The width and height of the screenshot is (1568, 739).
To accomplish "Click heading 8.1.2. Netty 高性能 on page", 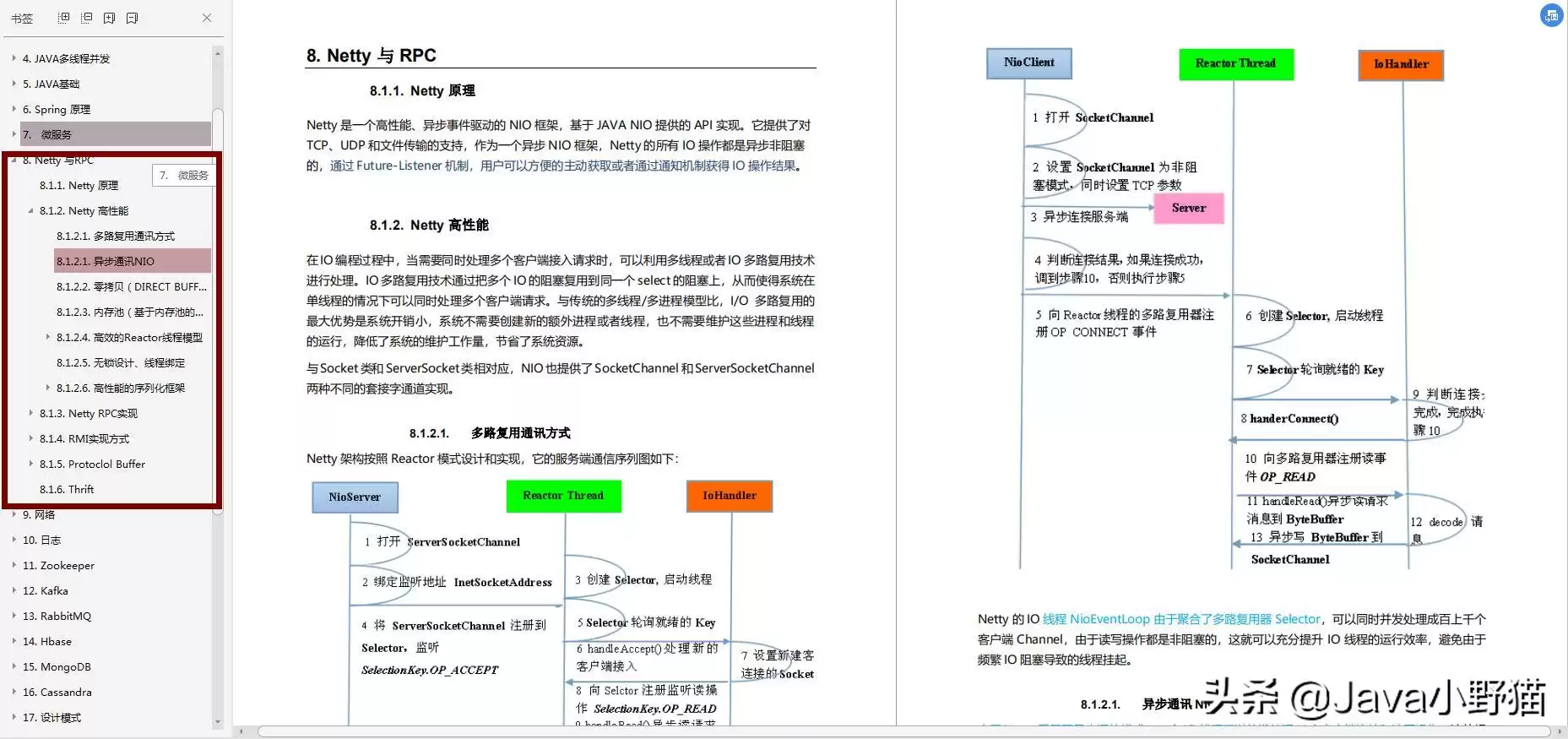I will point(429,225).
